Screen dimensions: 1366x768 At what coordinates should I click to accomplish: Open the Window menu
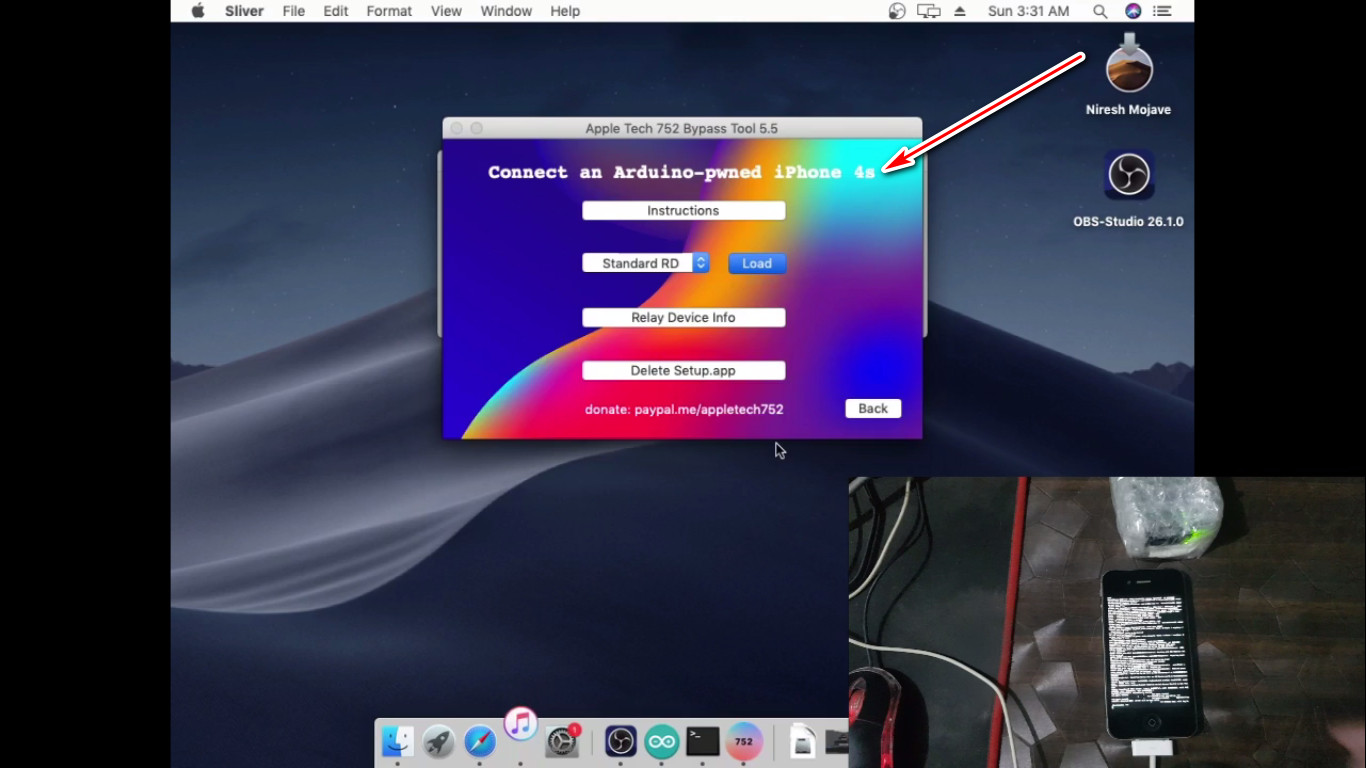[x=506, y=11]
